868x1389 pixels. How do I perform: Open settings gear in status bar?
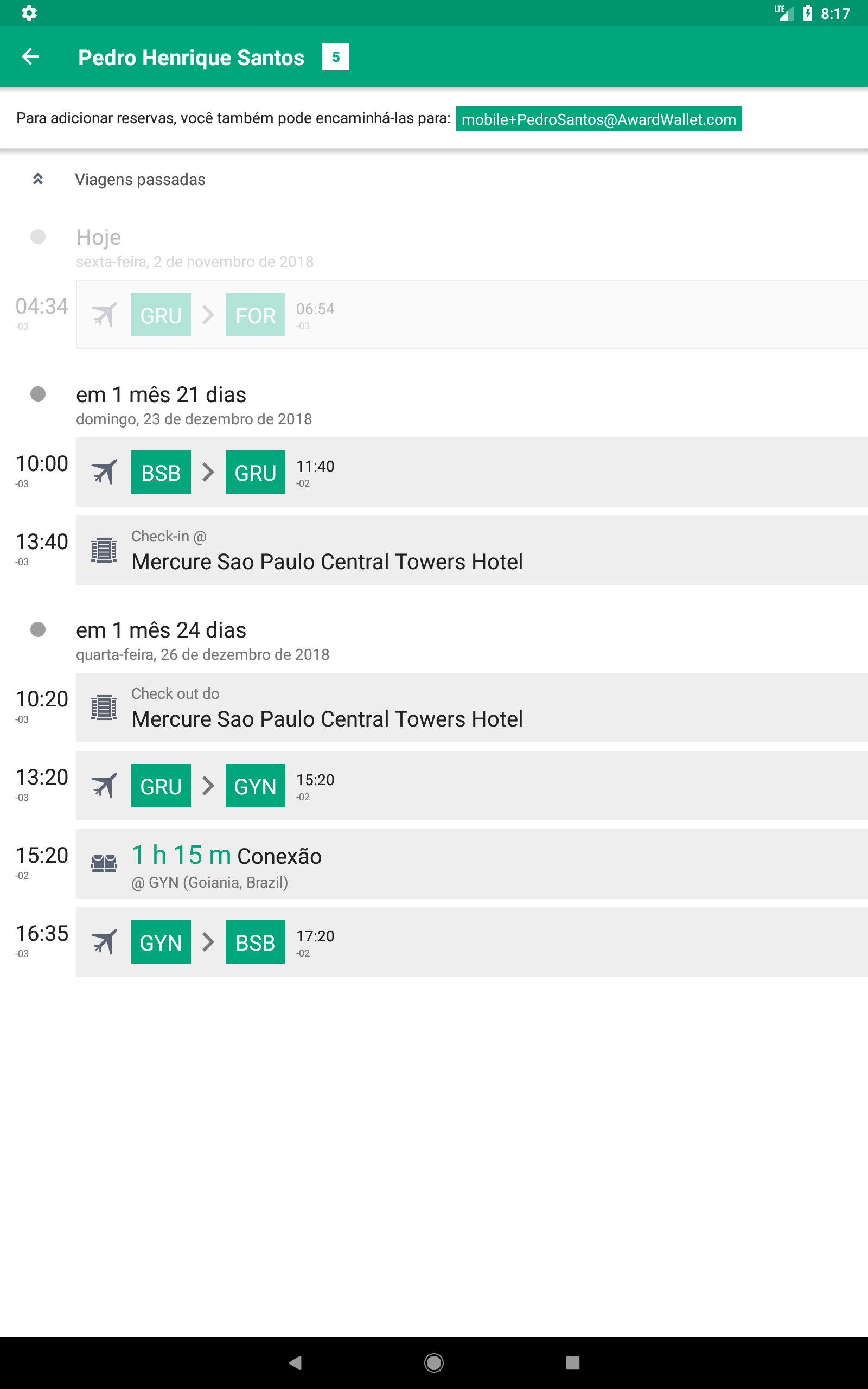[29, 12]
